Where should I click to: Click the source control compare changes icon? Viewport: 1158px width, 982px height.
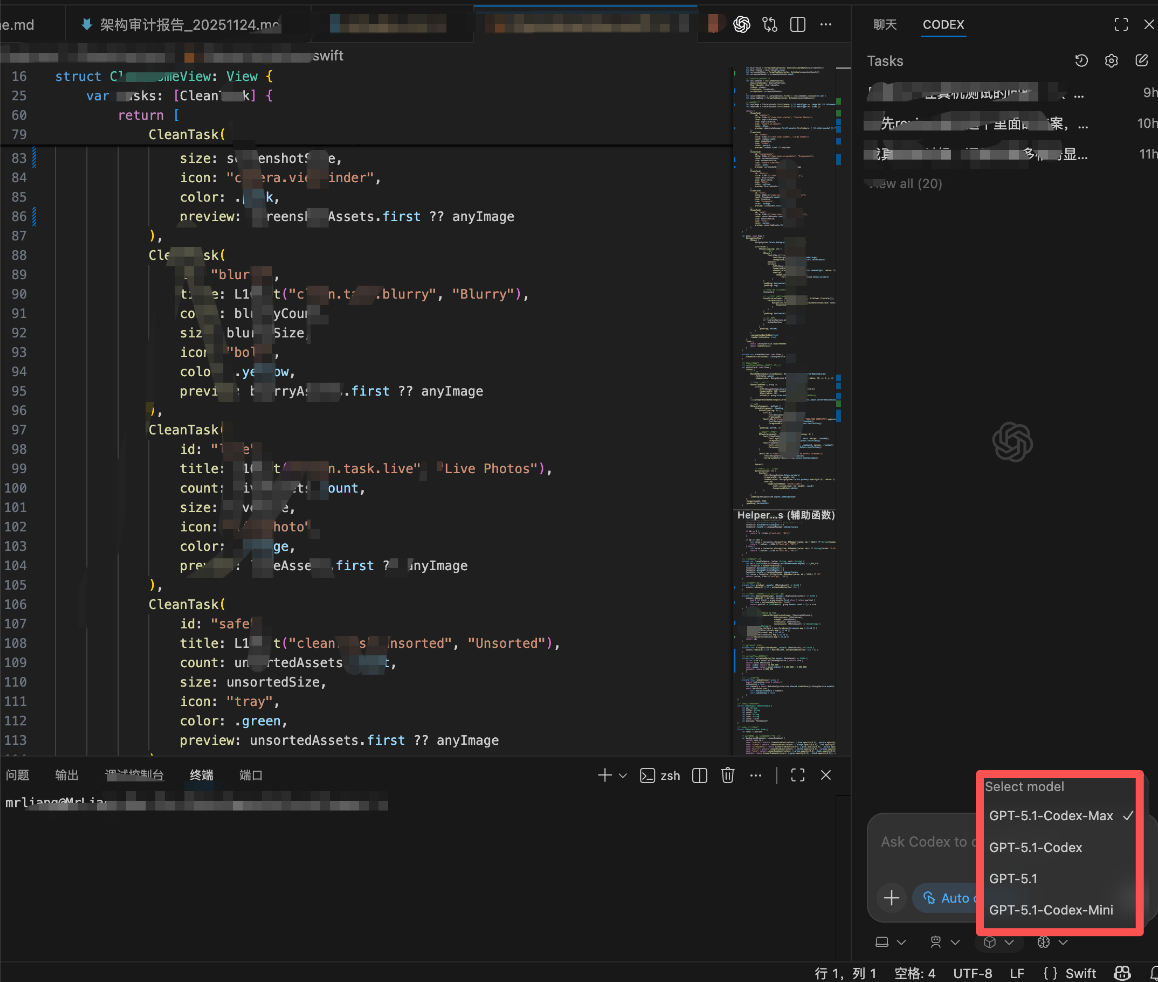tap(770, 25)
